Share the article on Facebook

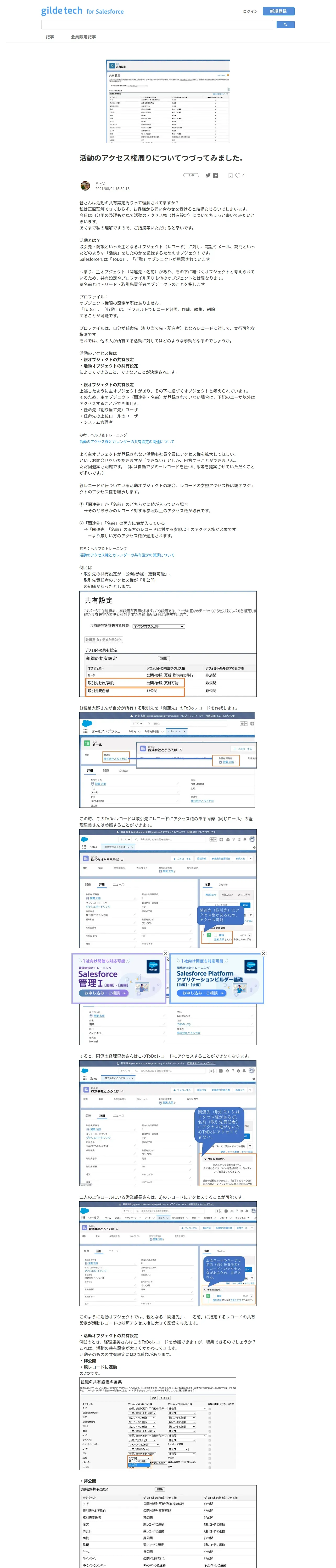tap(215, 175)
